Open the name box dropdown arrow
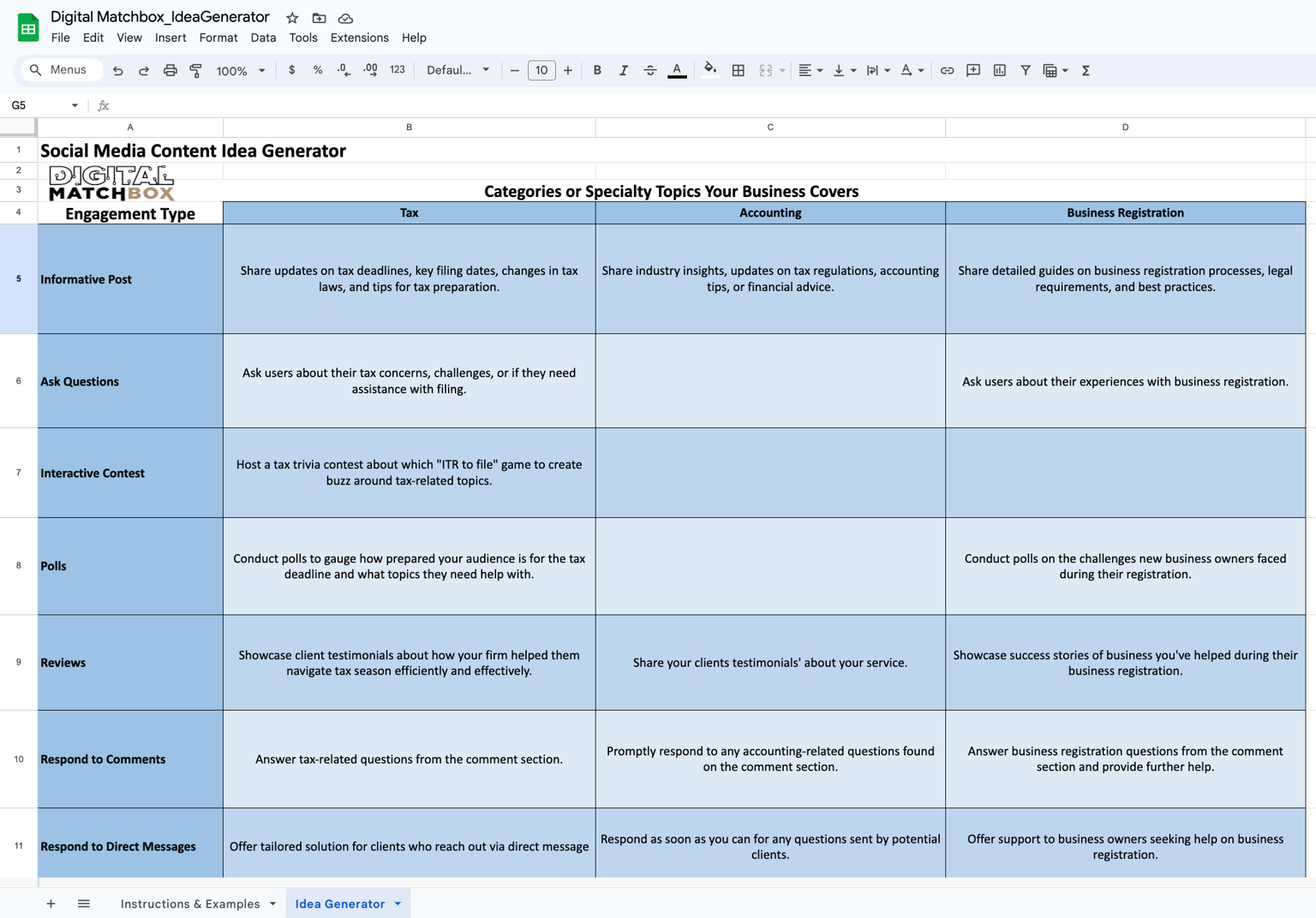 75,105
